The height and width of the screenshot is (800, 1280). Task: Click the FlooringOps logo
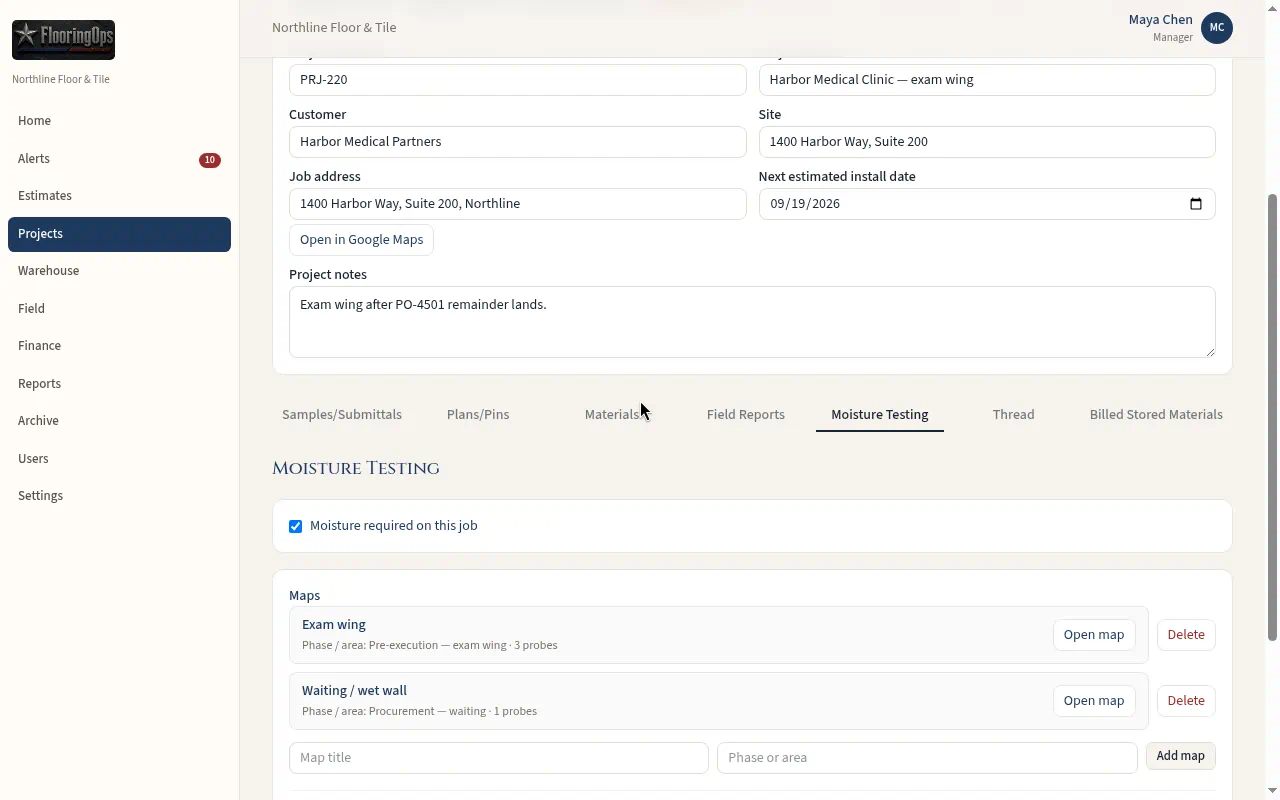coord(63,40)
